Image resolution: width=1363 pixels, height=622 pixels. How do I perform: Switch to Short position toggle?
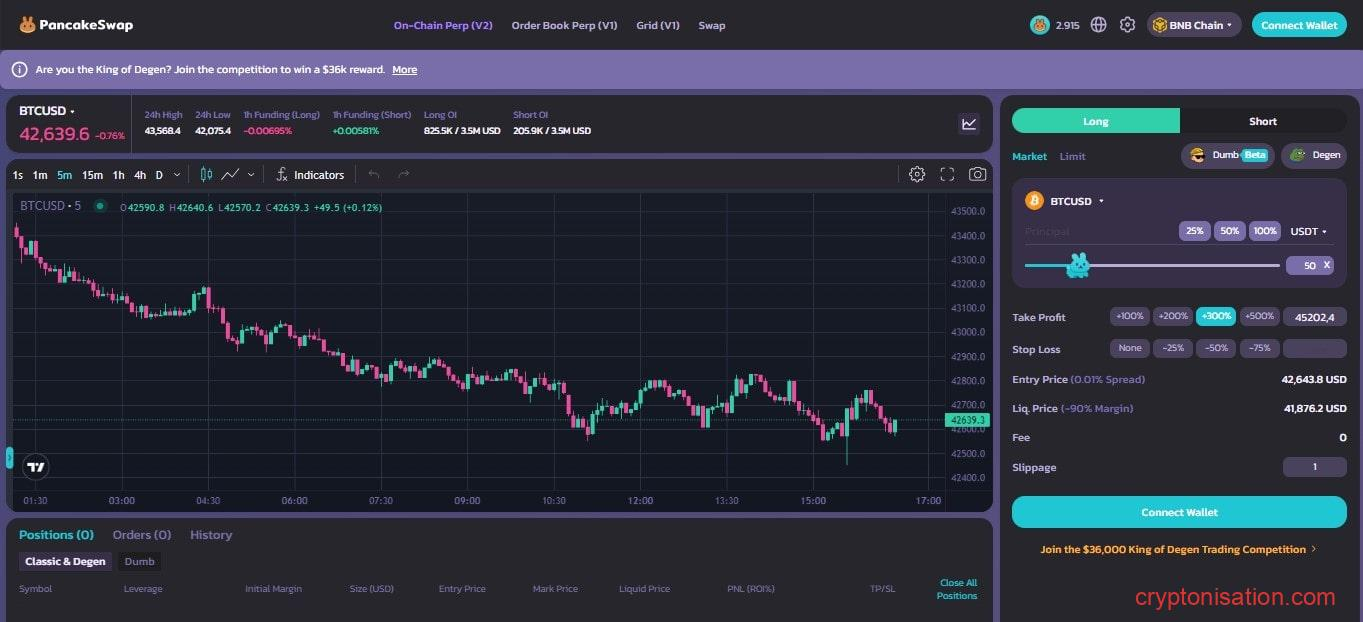[x=1262, y=121]
